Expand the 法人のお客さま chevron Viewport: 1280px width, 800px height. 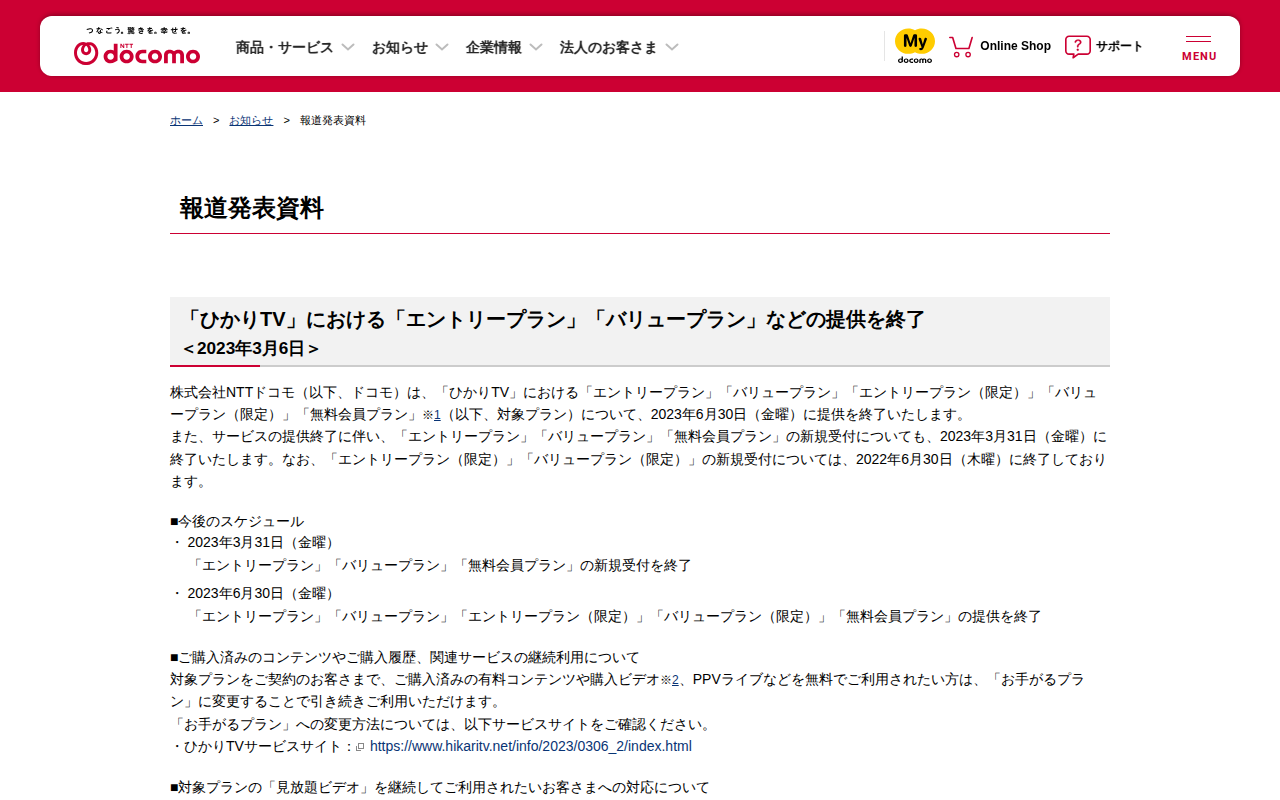coord(672,47)
